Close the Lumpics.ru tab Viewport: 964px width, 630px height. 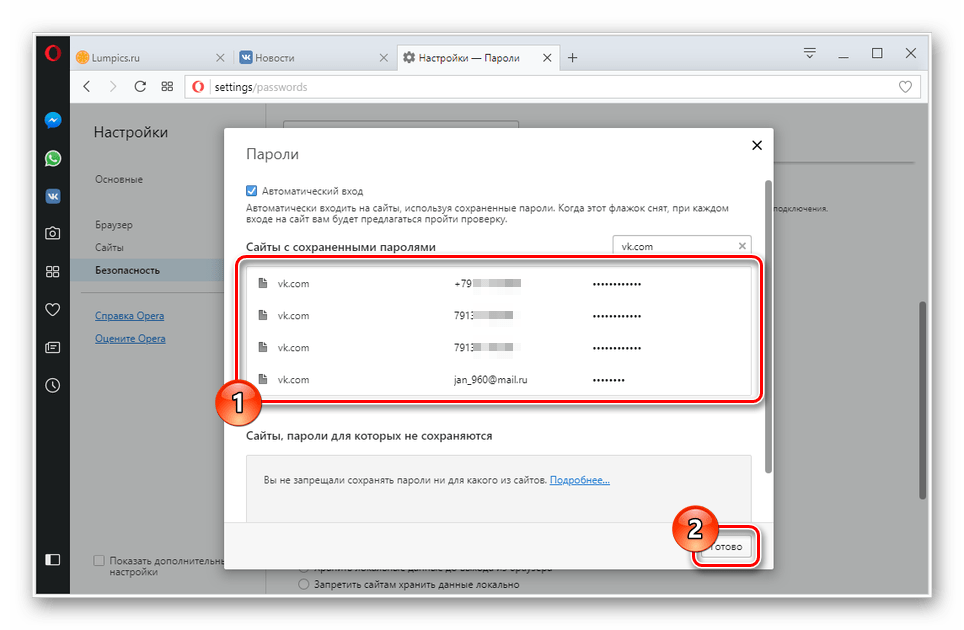click(220, 58)
